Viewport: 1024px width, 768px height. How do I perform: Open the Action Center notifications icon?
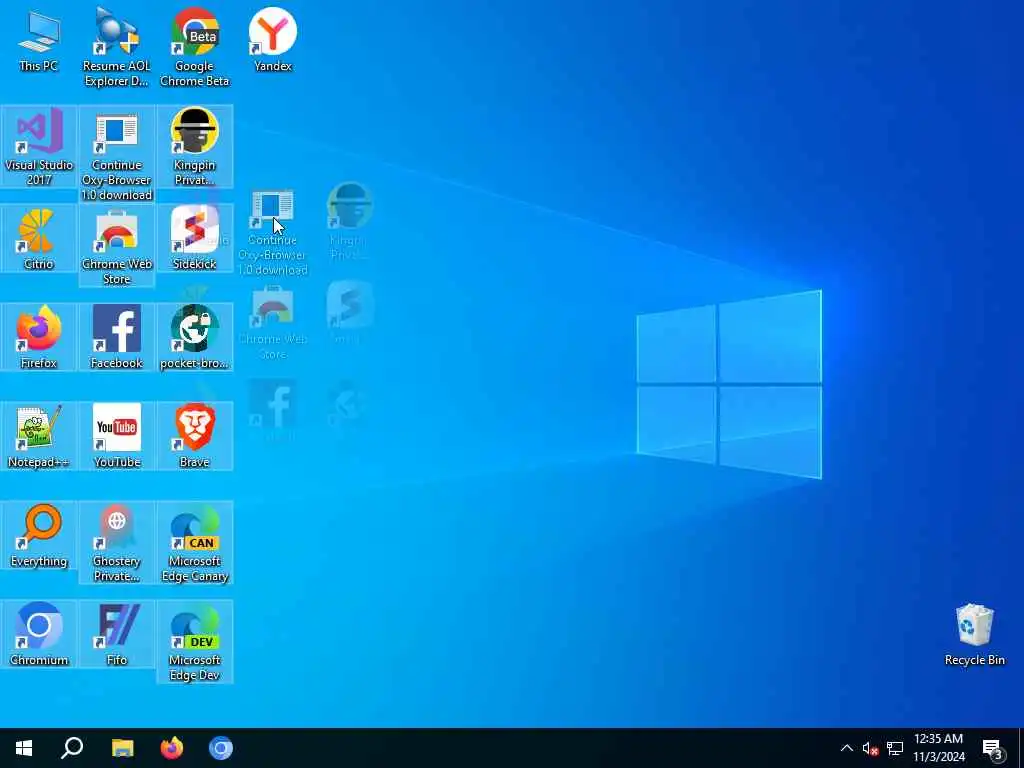pyautogui.click(x=993, y=748)
